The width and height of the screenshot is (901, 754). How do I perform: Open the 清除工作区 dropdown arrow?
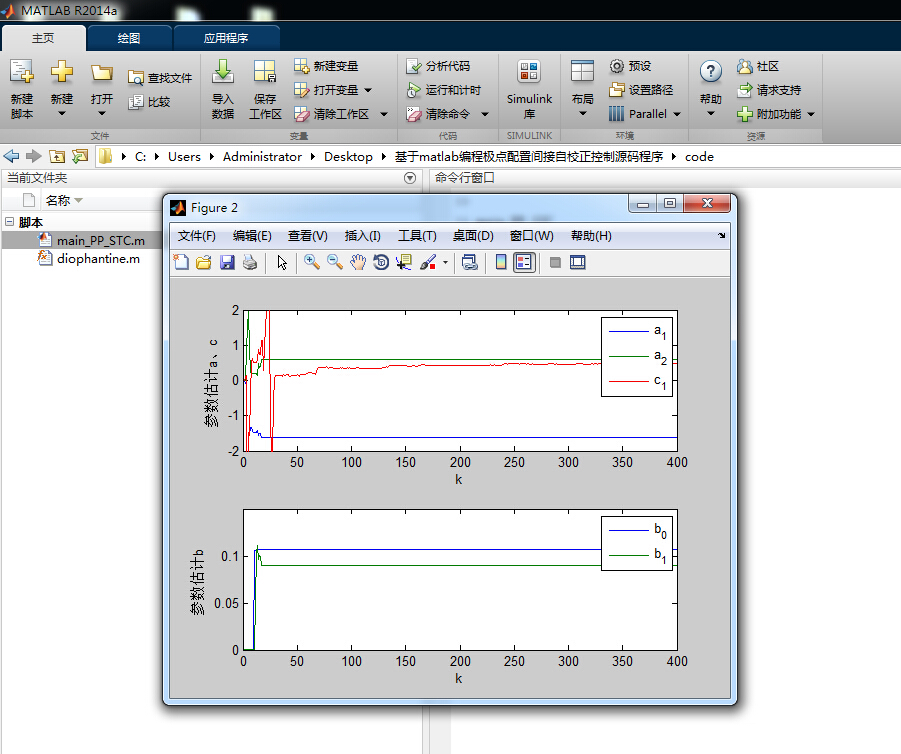pos(384,114)
